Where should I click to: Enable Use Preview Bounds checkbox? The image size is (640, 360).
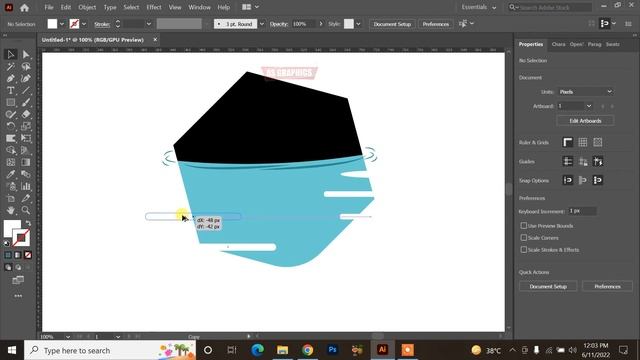[x=524, y=225]
